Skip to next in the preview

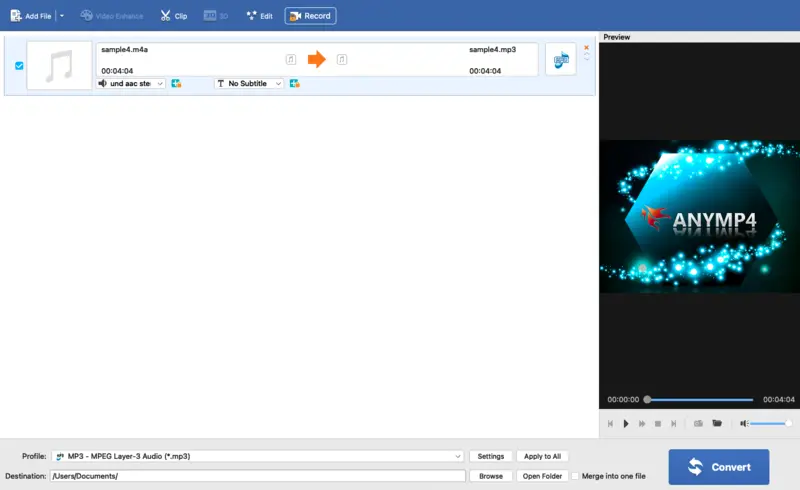pyautogui.click(x=673, y=424)
